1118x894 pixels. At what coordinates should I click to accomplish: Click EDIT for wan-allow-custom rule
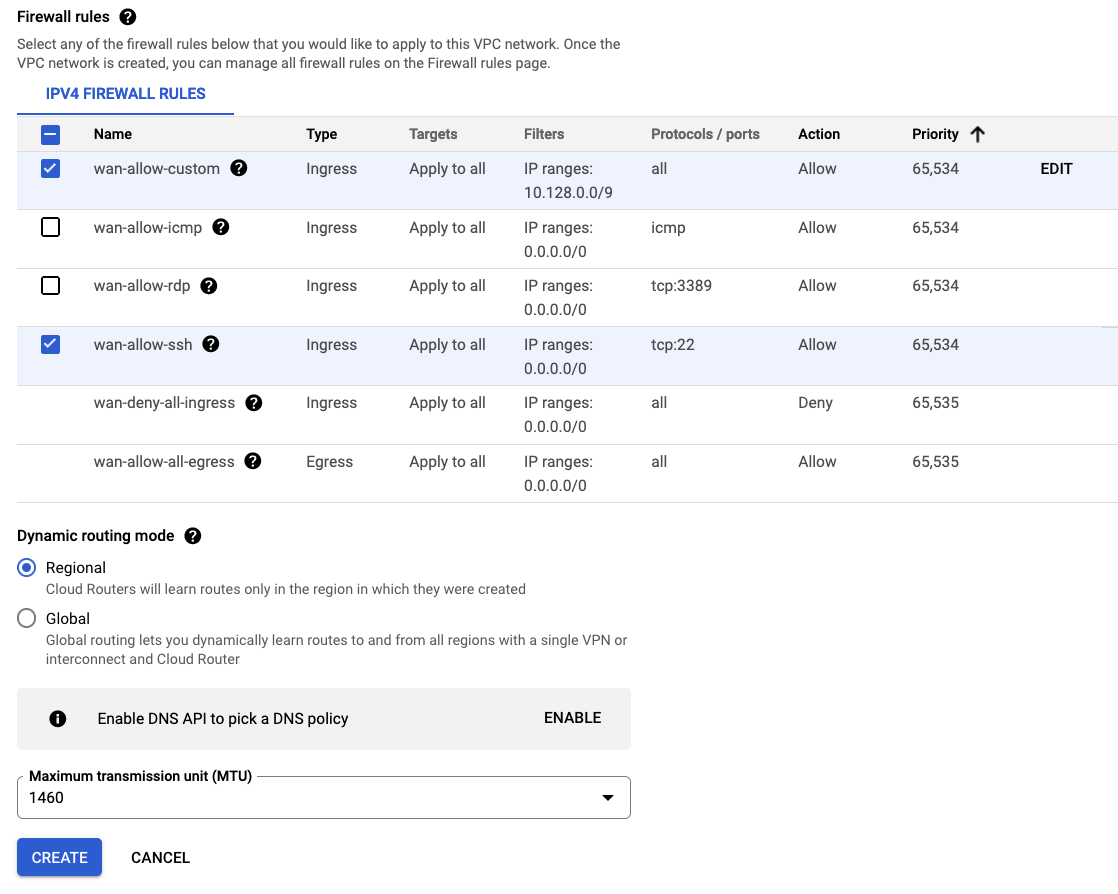tap(1056, 169)
